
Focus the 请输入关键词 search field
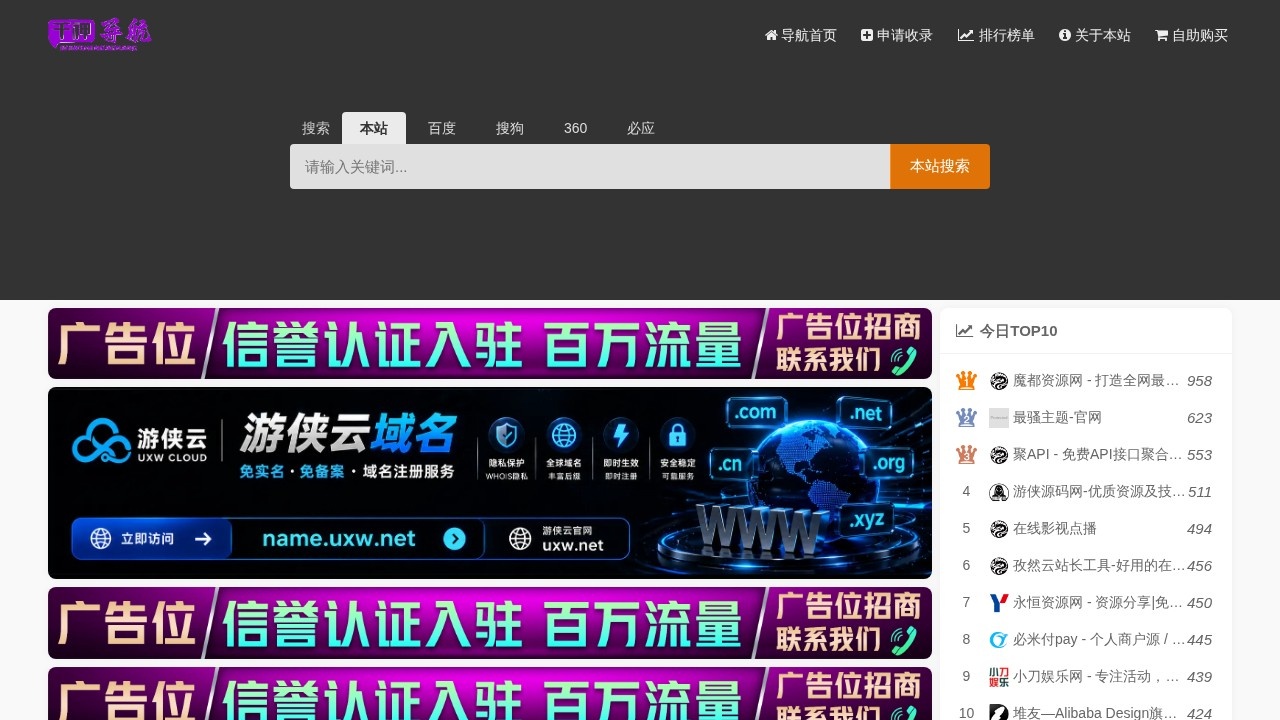click(x=590, y=166)
